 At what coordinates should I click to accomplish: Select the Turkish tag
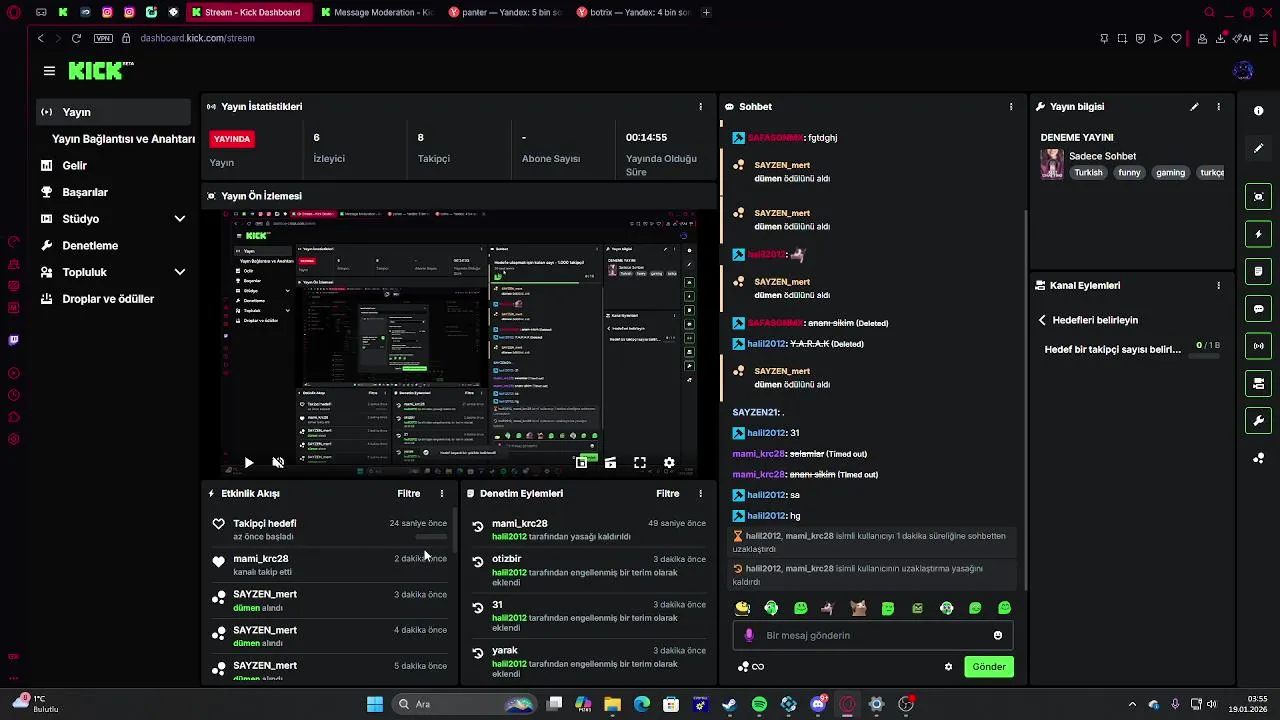tap(1088, 173)
